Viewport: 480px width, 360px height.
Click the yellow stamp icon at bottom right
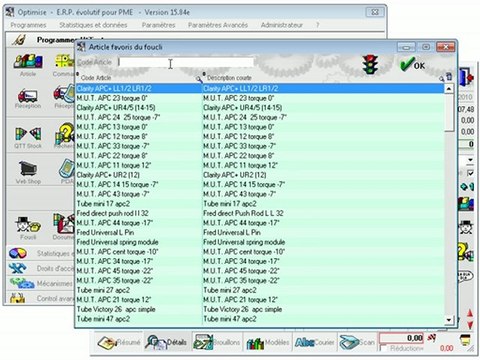tap(465, 340)
